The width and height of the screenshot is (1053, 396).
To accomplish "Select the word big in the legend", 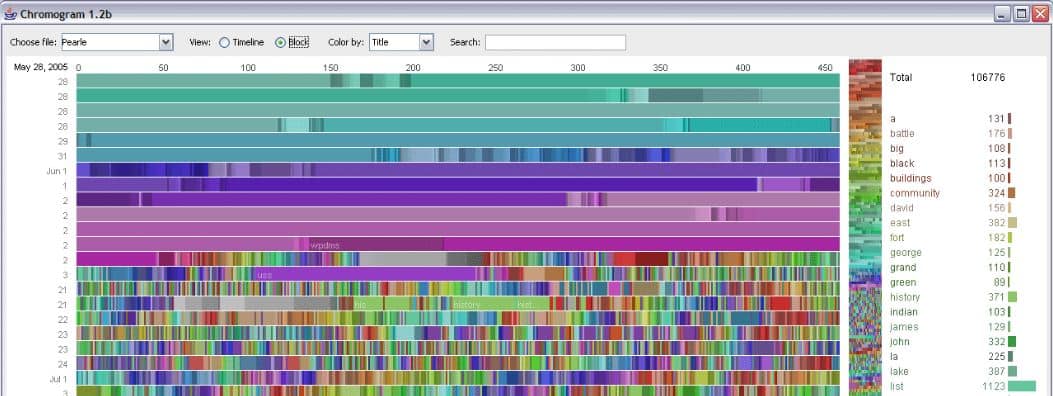I will coord(897,148).
